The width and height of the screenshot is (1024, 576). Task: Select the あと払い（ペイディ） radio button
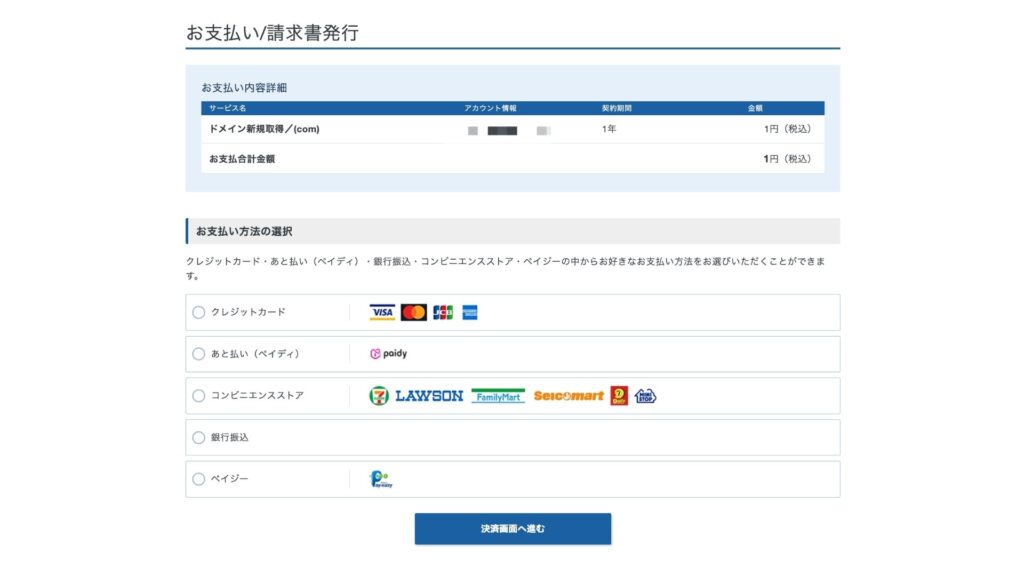[199, 354]
